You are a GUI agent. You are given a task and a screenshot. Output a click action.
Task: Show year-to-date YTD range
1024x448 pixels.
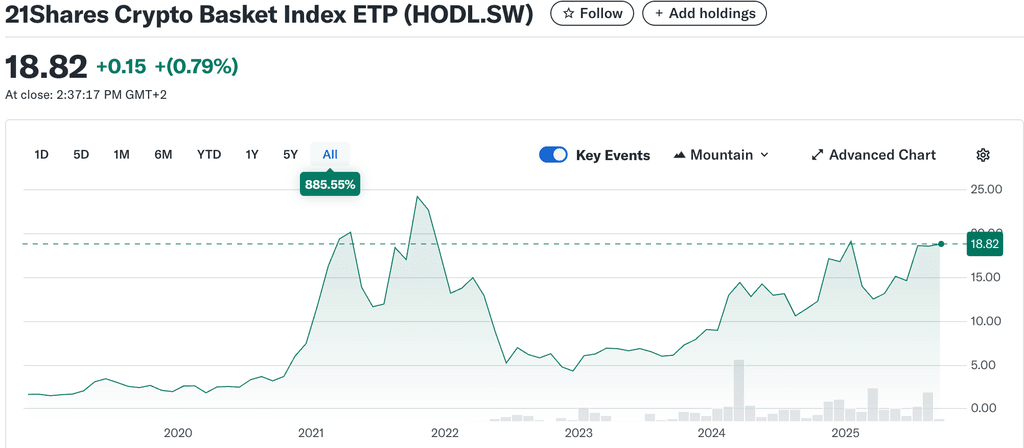(x=209, y=155)
